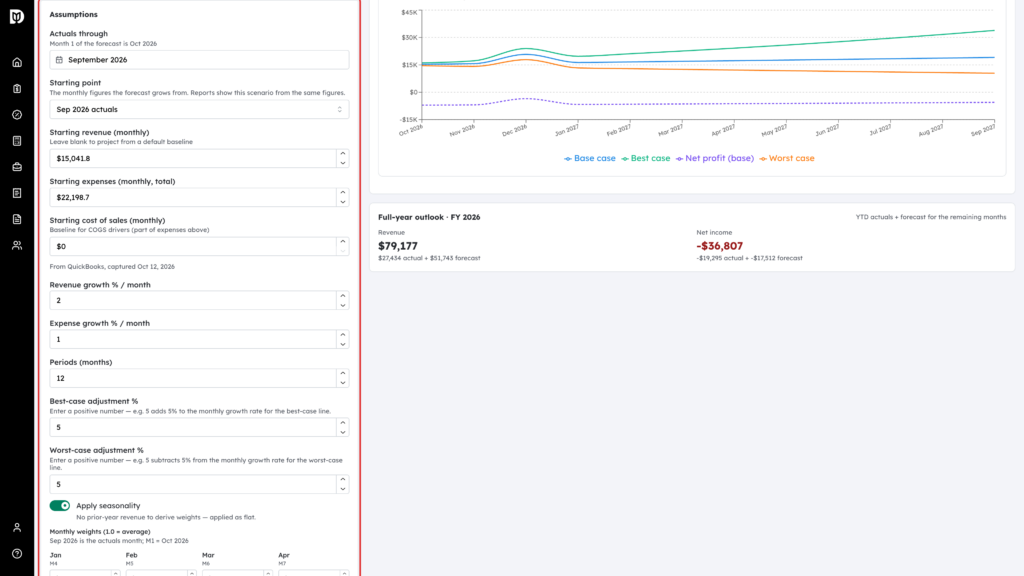Screen dimensions: 1024x576
Task: Click the Full-year outlook · FY 2026 heading
Action: coord(429,217)
